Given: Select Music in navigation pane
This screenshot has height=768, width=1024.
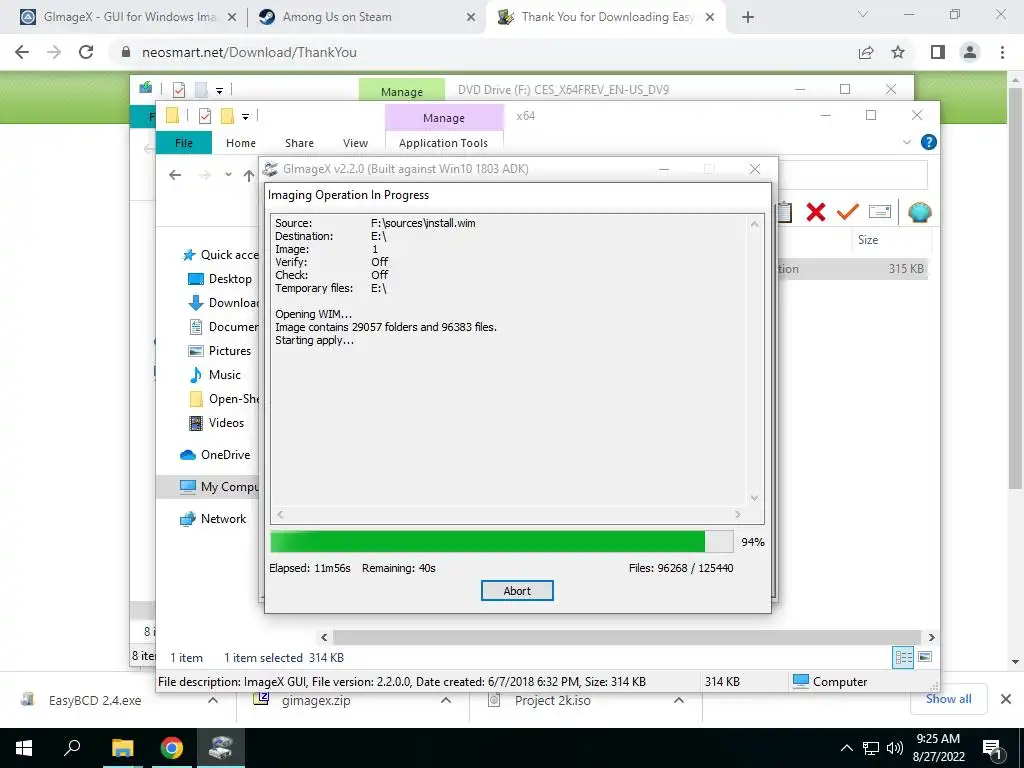Looking at the screenshot, I should [215, 375].
